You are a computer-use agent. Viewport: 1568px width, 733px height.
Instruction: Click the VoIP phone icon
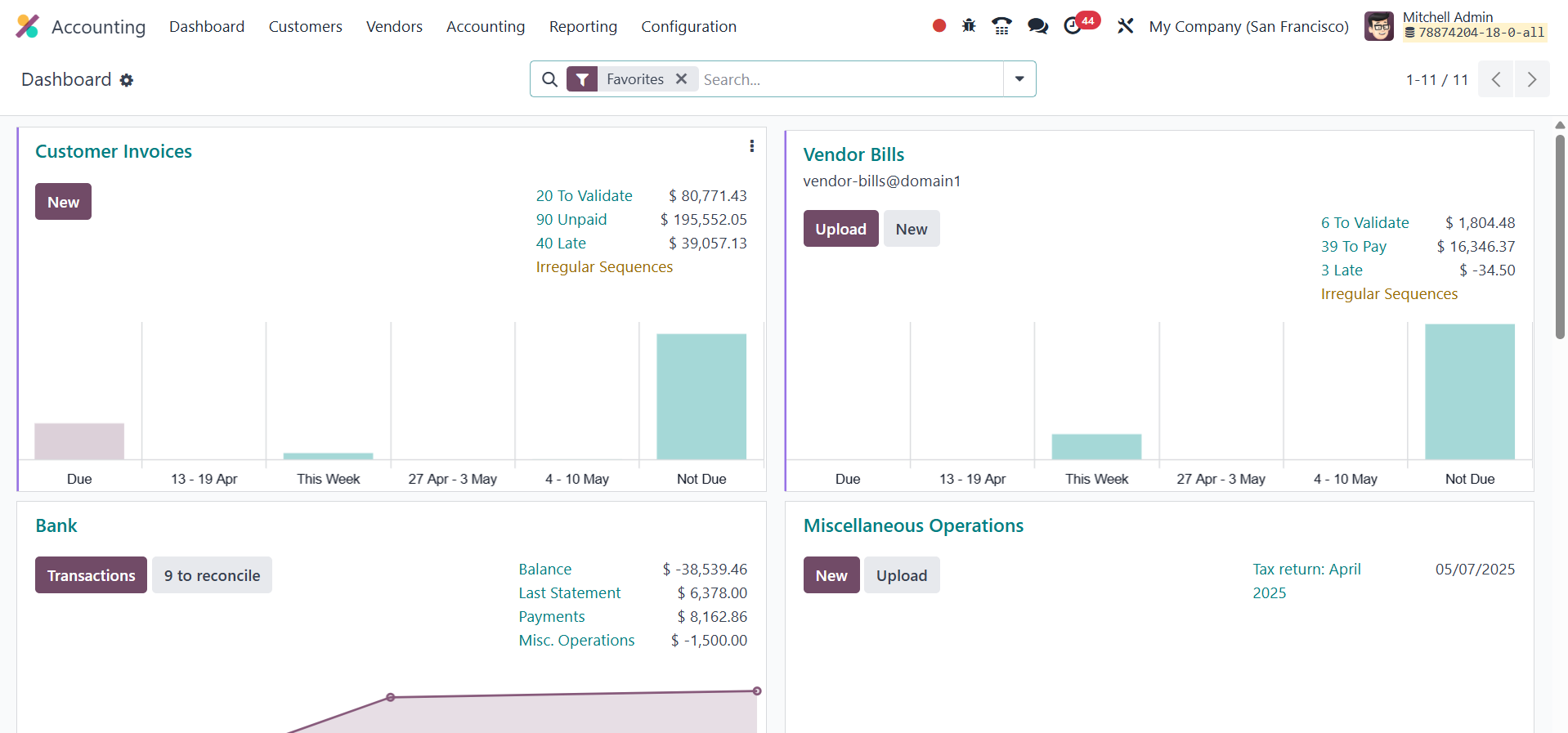point(1001,26)
